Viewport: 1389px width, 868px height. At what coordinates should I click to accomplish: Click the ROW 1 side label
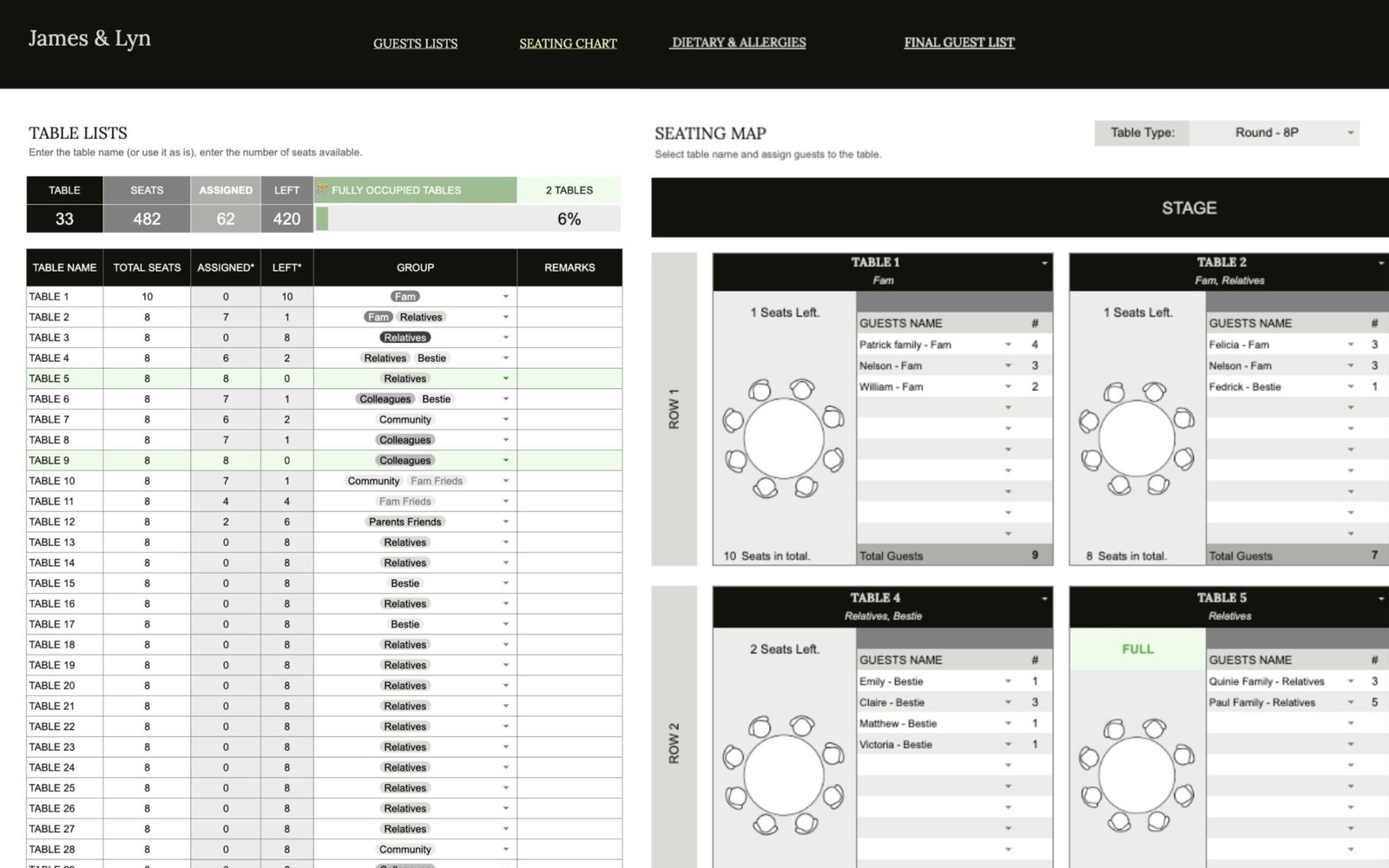pyautogui.click(x=674, y=409)
